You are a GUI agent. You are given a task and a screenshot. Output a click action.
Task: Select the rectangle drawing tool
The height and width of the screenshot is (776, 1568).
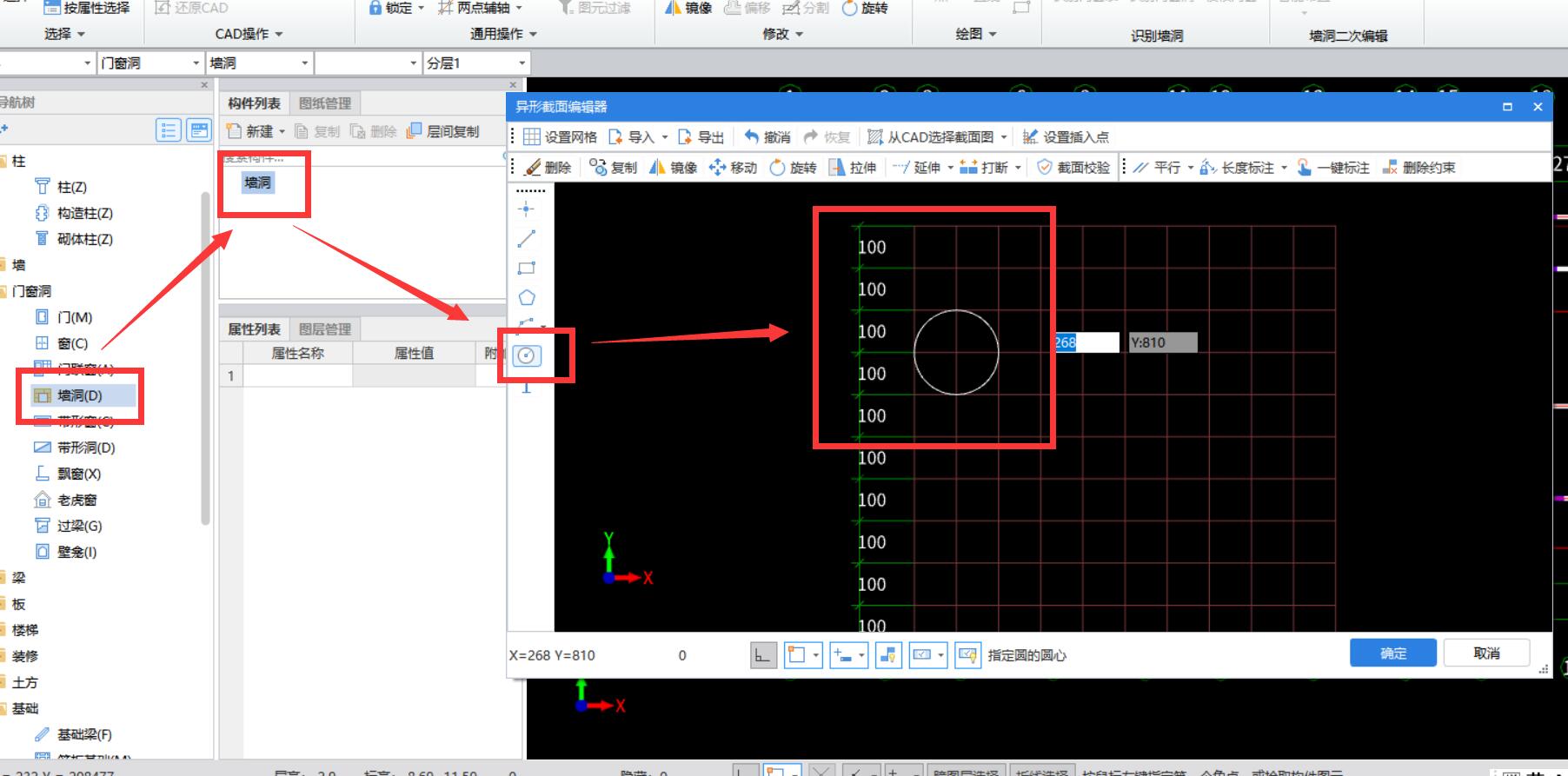pyautogui.click(x=526, y=268)
